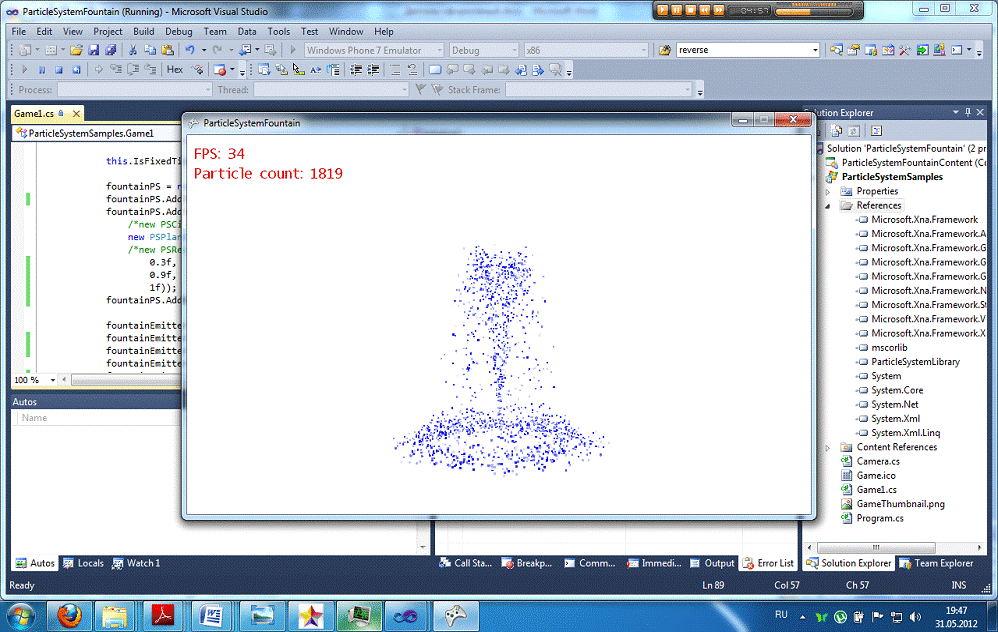Viewport: 998px width, 632px height.
Task: Click the Windows Start button
Action: [x=21, y=617]
